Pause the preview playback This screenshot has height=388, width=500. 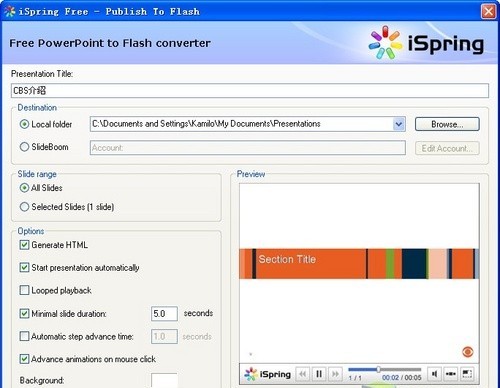319,374
